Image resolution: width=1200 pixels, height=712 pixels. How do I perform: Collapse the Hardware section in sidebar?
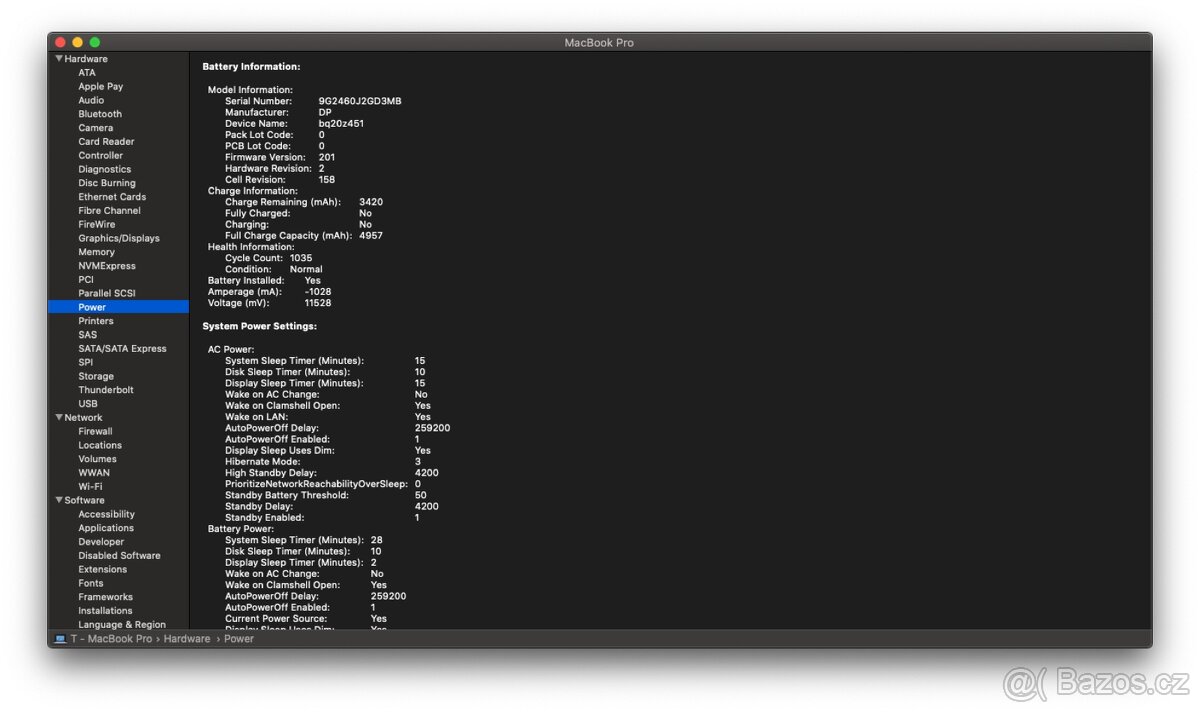coord(58,58)
